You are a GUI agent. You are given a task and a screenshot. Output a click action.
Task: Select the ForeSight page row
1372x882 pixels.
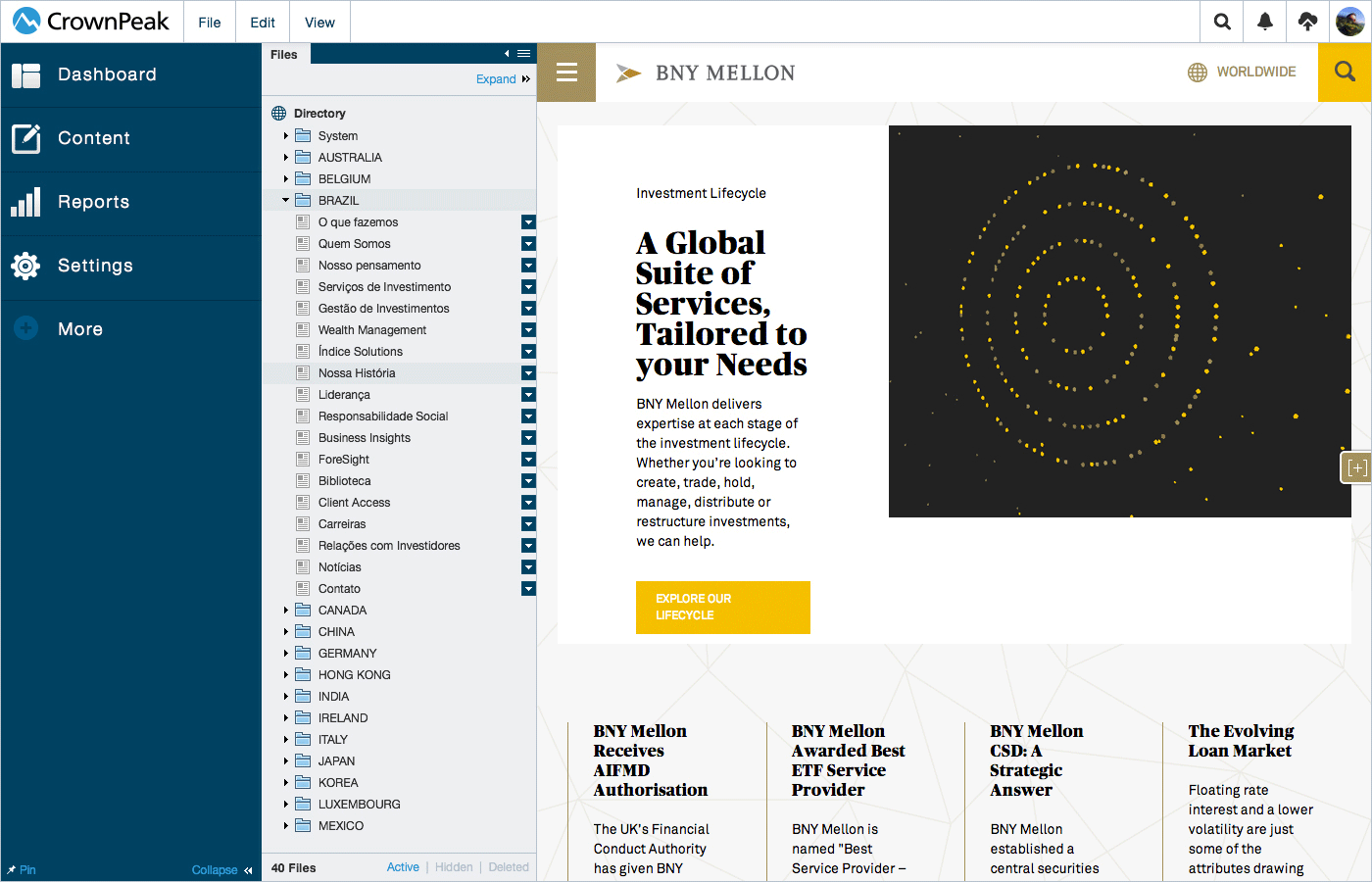400,460
